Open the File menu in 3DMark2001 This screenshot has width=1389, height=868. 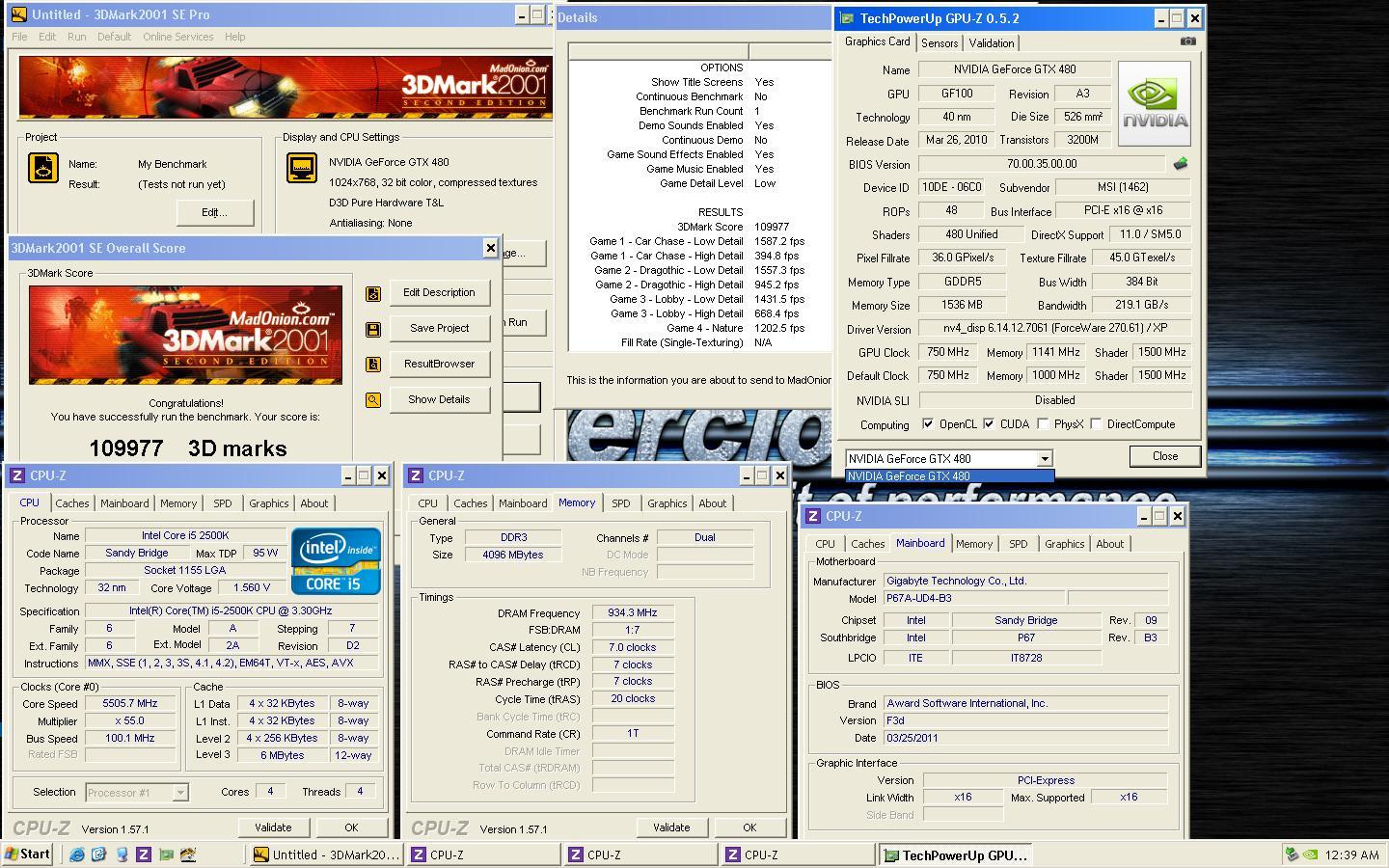coord(19,37)
